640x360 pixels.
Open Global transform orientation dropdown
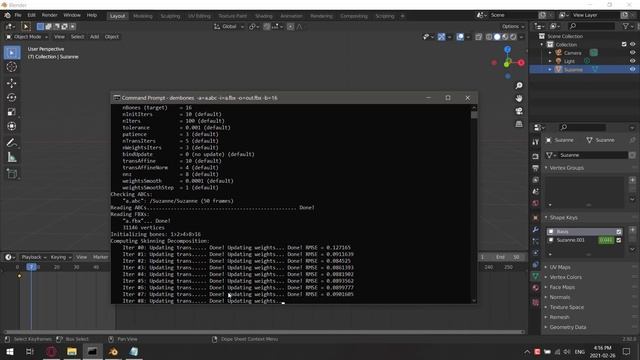click(229, 27)
